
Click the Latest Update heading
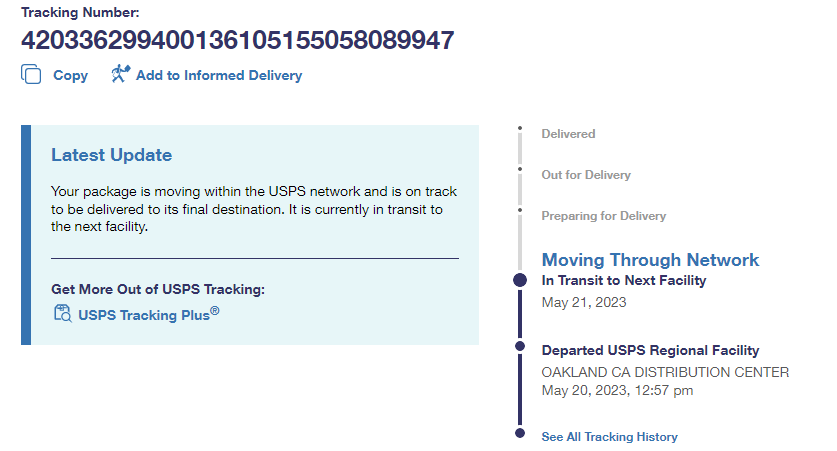click(x=111, y=155)
